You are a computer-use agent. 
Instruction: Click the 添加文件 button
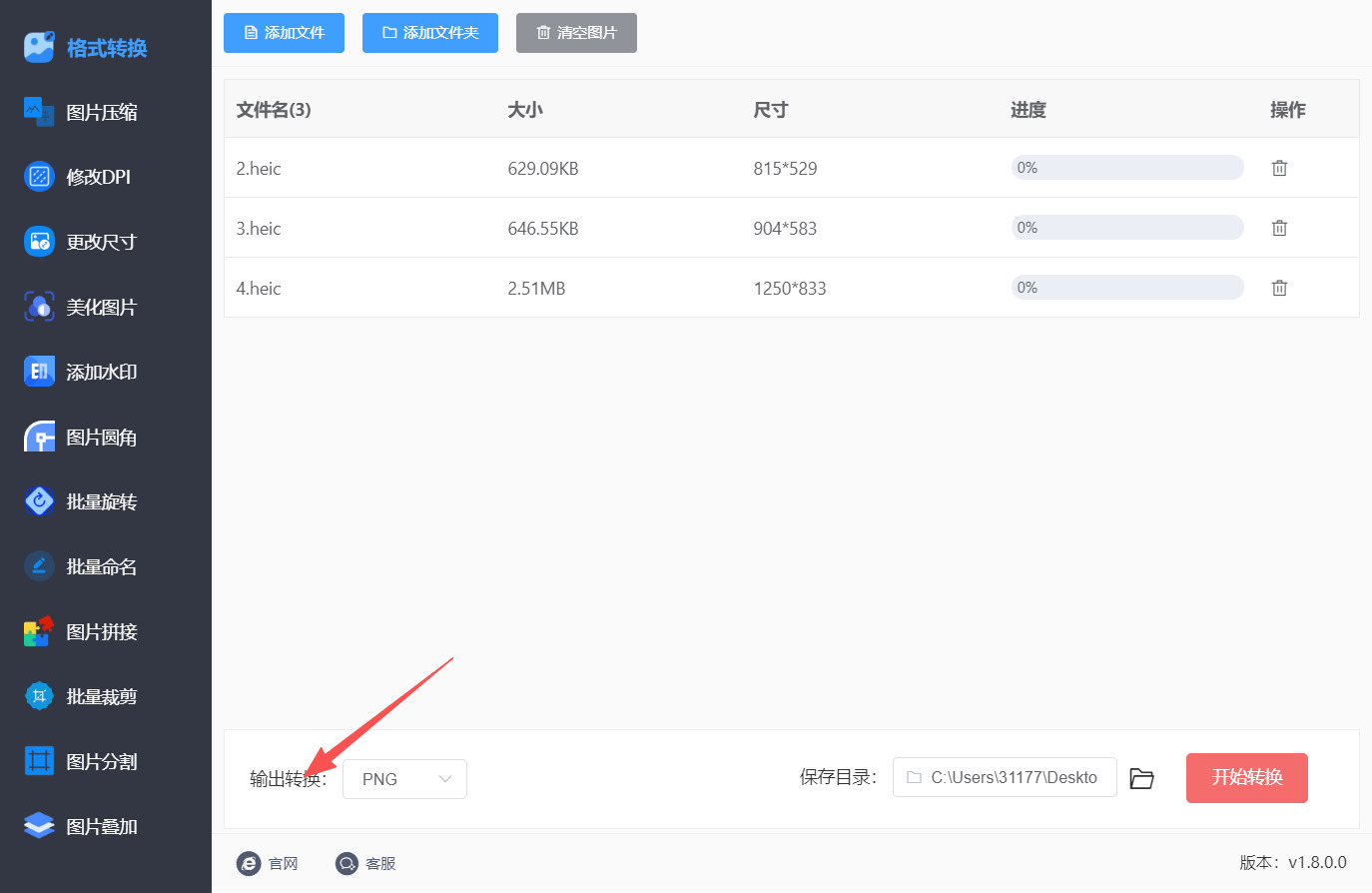(284, 33)
